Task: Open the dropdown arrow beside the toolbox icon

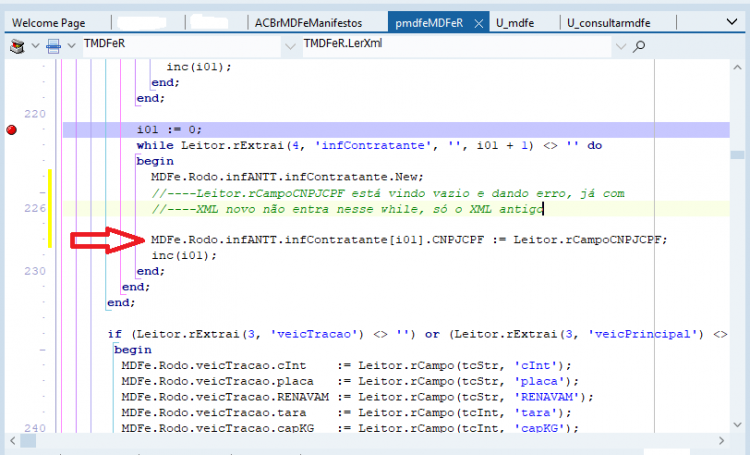Action: (x=35, y=46)
